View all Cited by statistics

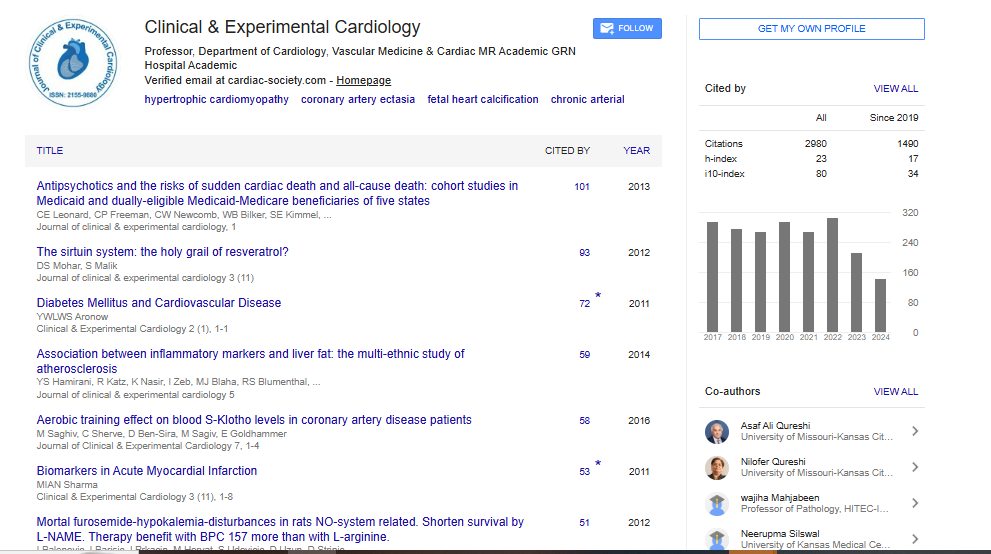[x=895, y=89]
